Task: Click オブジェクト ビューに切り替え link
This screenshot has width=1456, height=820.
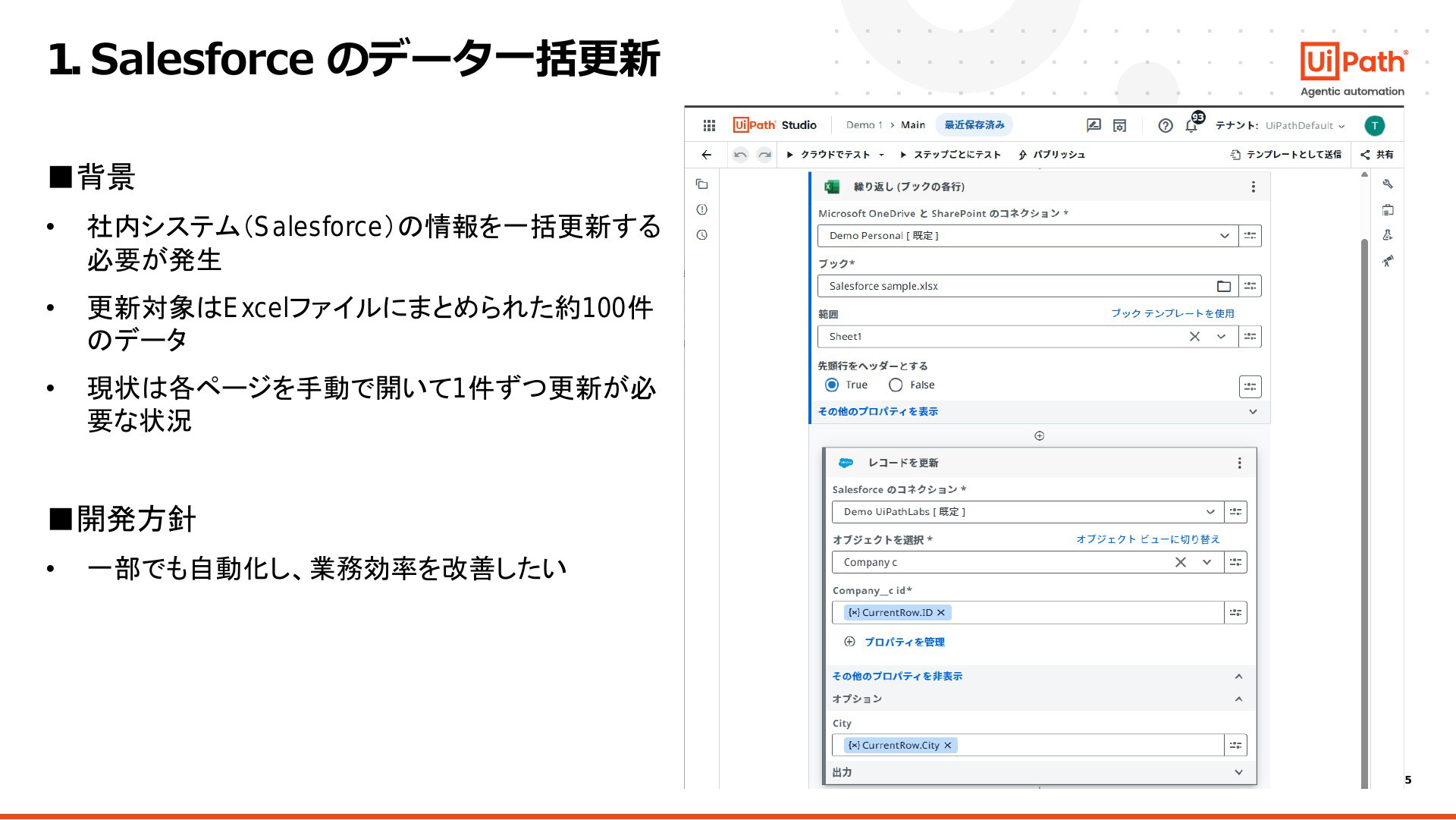Action: pyautogui.click(x=1147, y=539)
